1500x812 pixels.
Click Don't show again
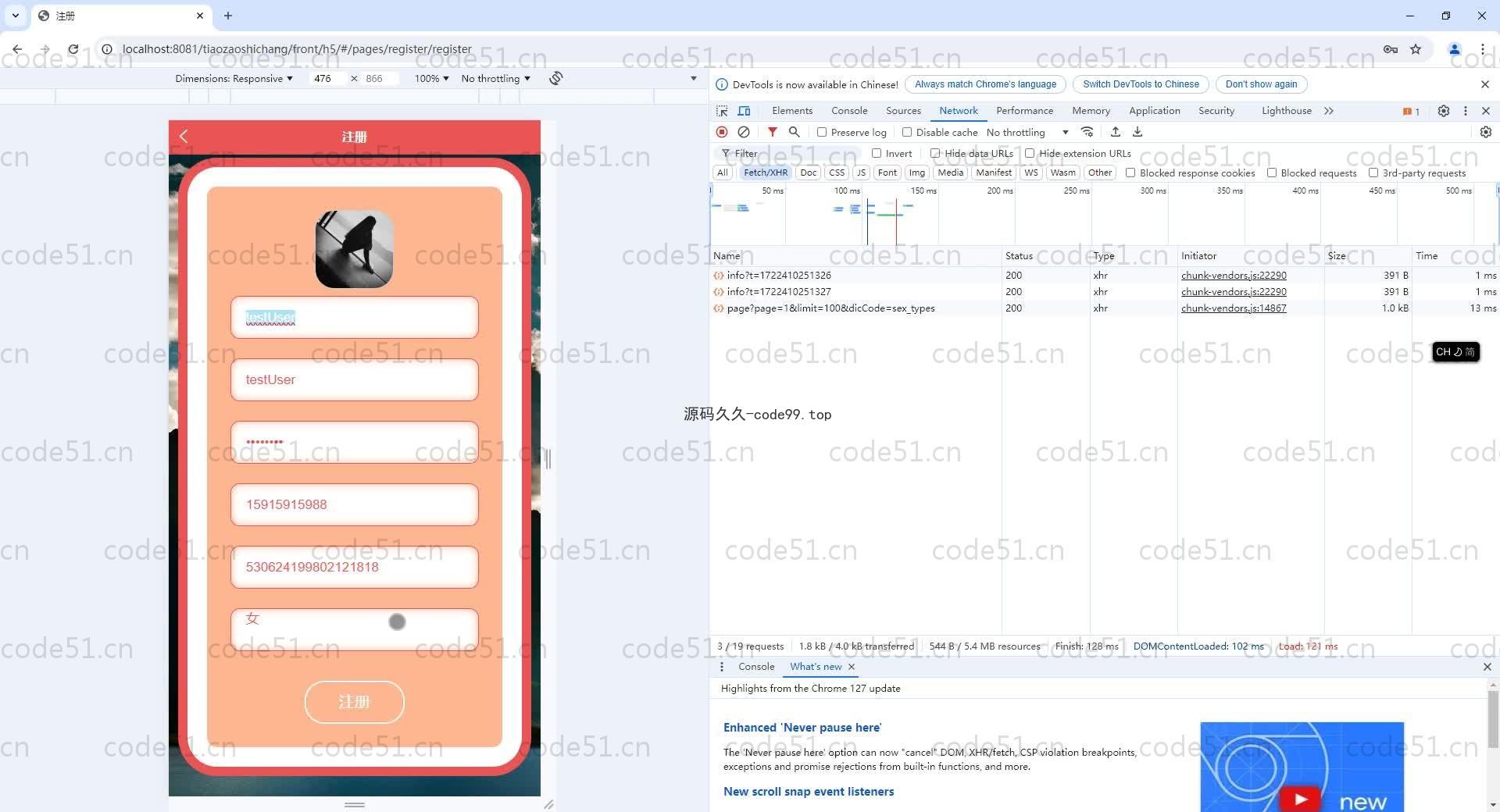[1261, 84]
